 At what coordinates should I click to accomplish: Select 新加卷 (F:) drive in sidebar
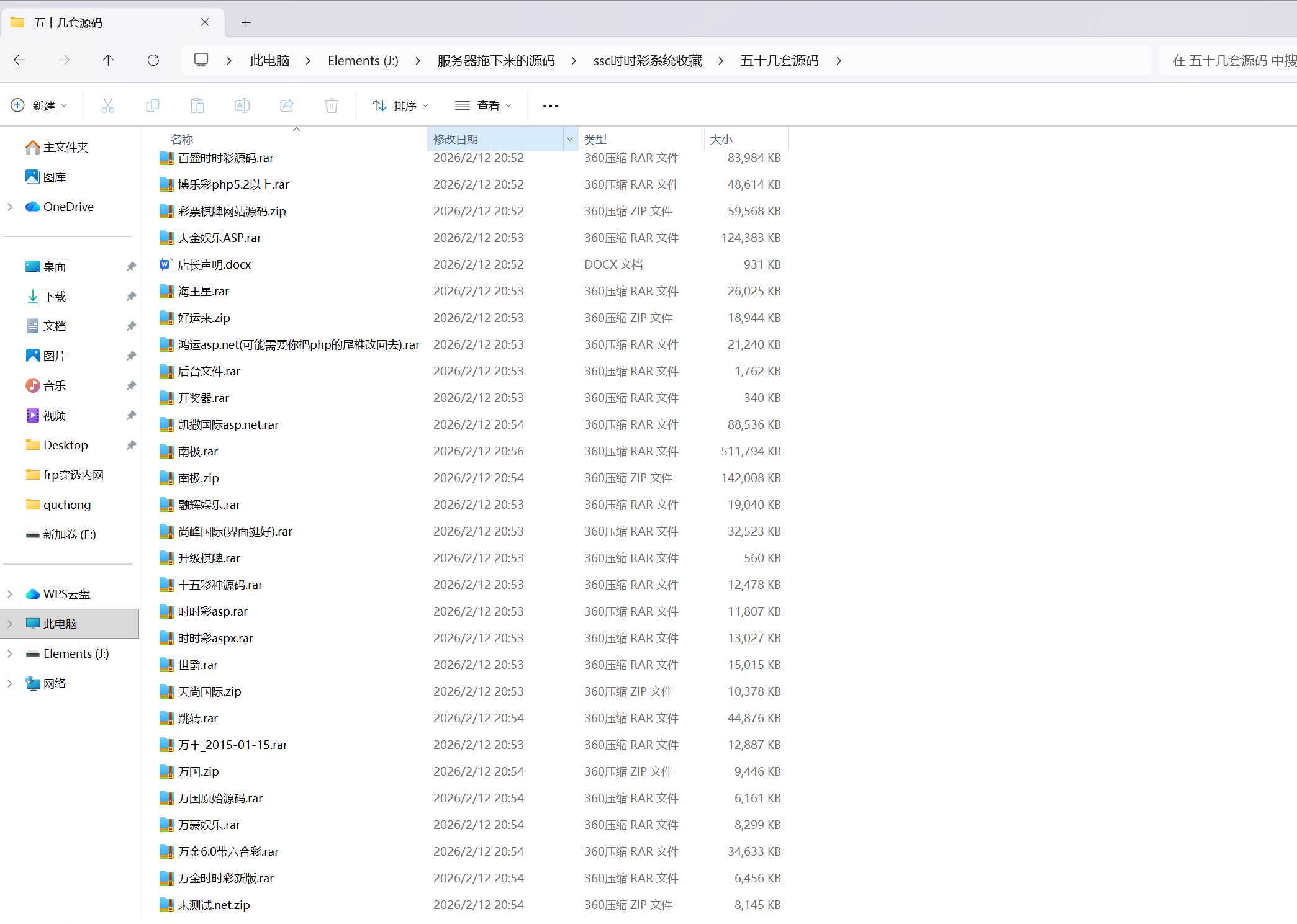click(x=61, y=534)
